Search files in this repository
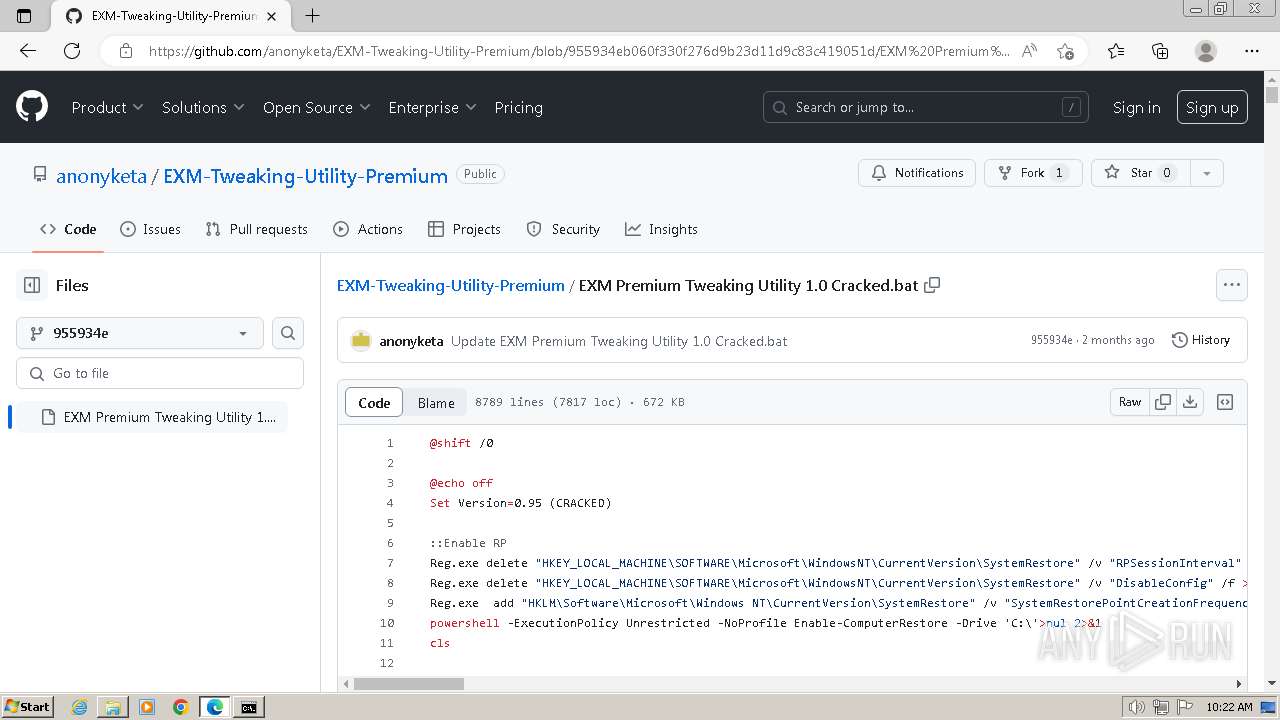The image size is (1280, 720). click(x=288, y=333)
